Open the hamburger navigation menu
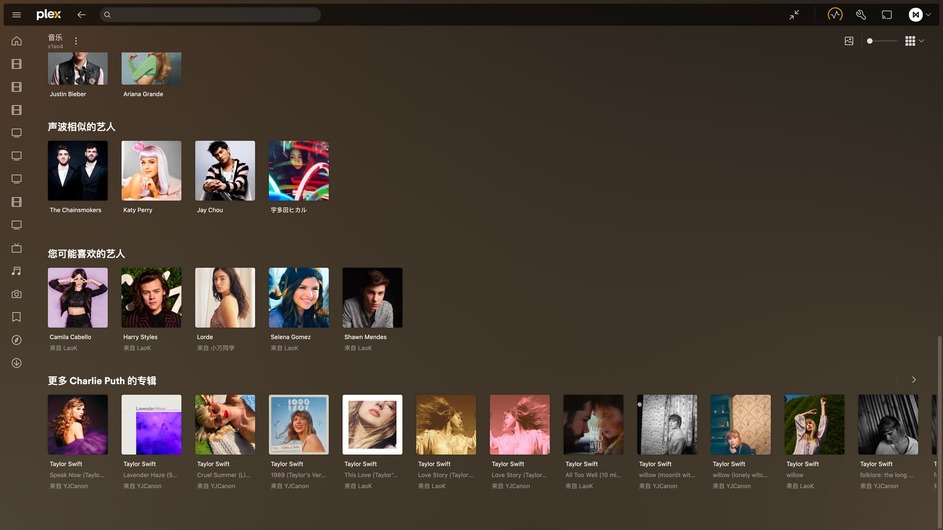 coord(16,14)
